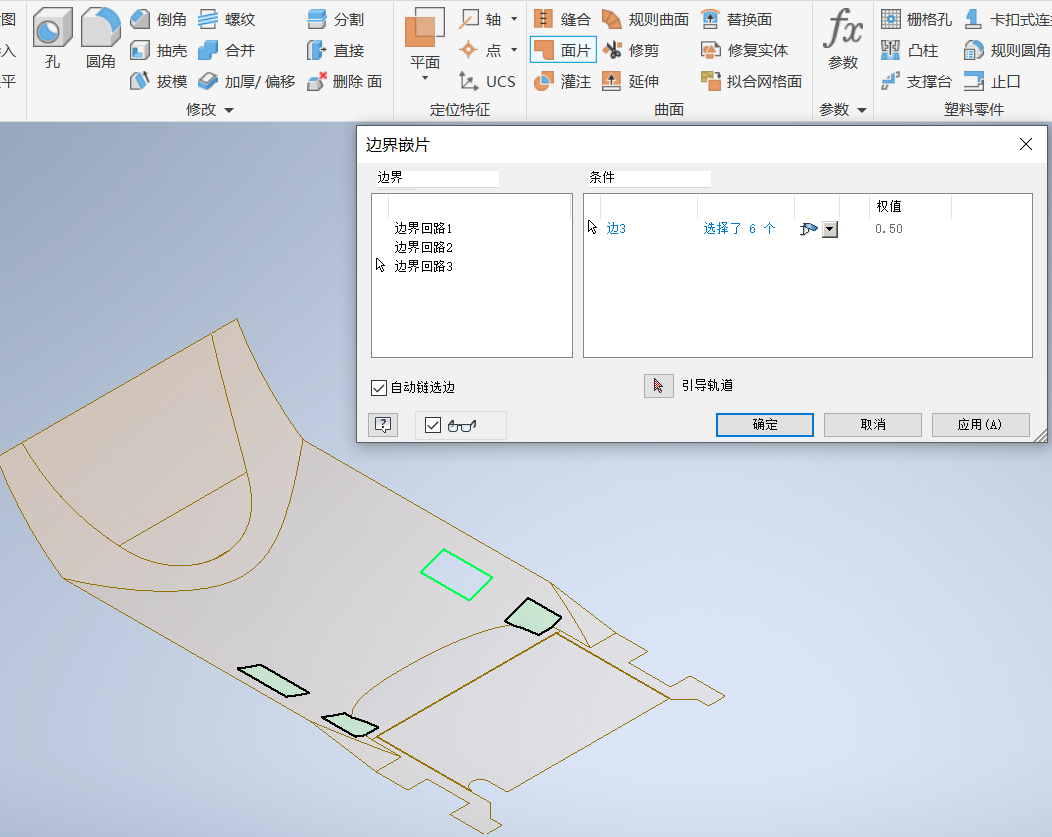Select the 拟合网格面 fit mesh face tool
Image resolution: width=1052 pixels, height=837 pixels.
tap(751, 81)
